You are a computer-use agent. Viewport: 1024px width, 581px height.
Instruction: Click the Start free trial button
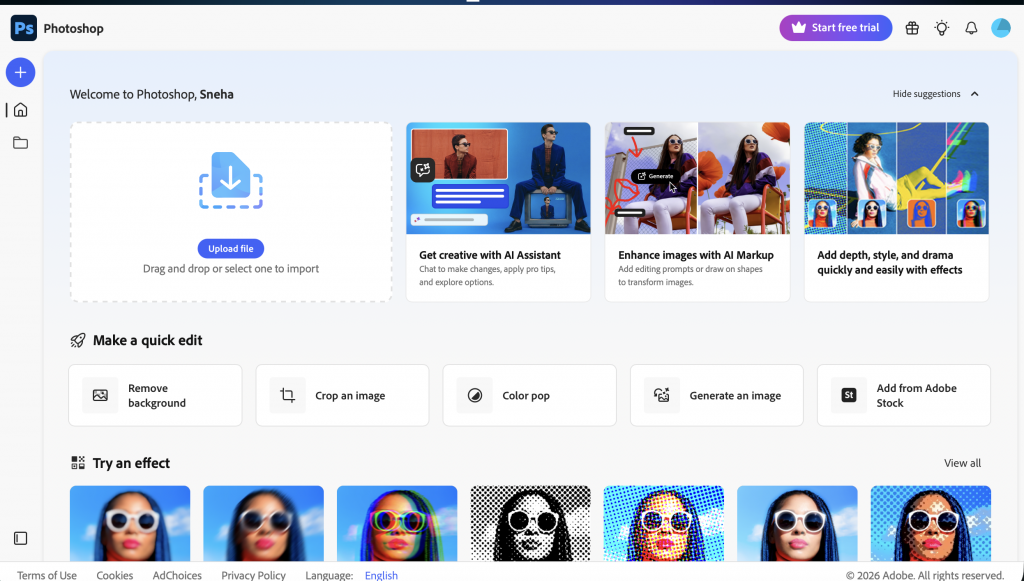point(835,28)
